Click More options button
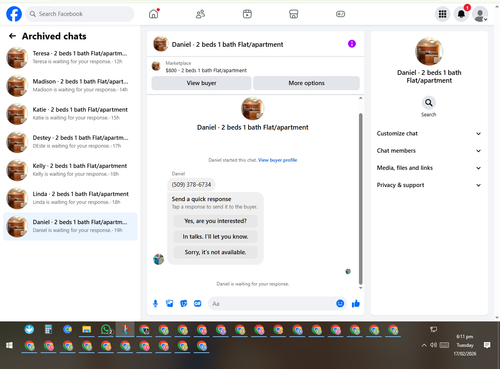The width and height of the screenshot is (500, 369). pos(306,83)
